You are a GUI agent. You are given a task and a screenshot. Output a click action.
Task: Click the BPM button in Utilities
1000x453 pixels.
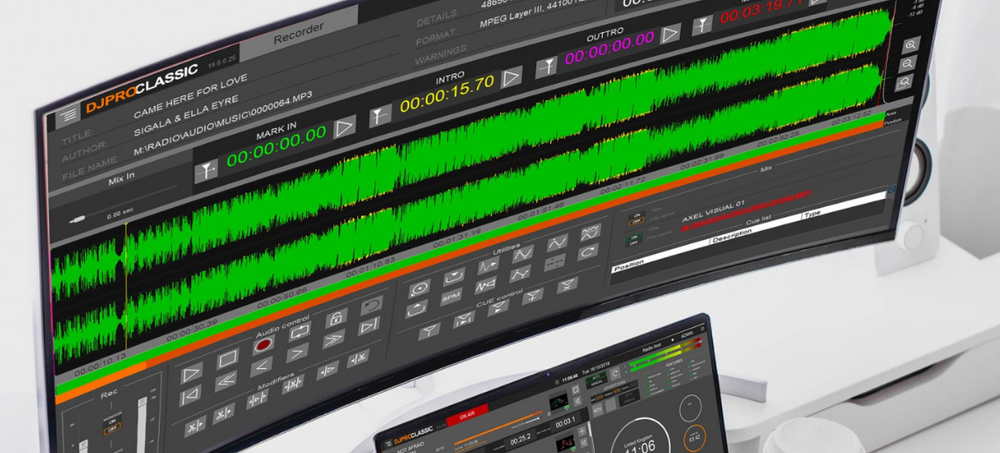click(x=452, y=298)
